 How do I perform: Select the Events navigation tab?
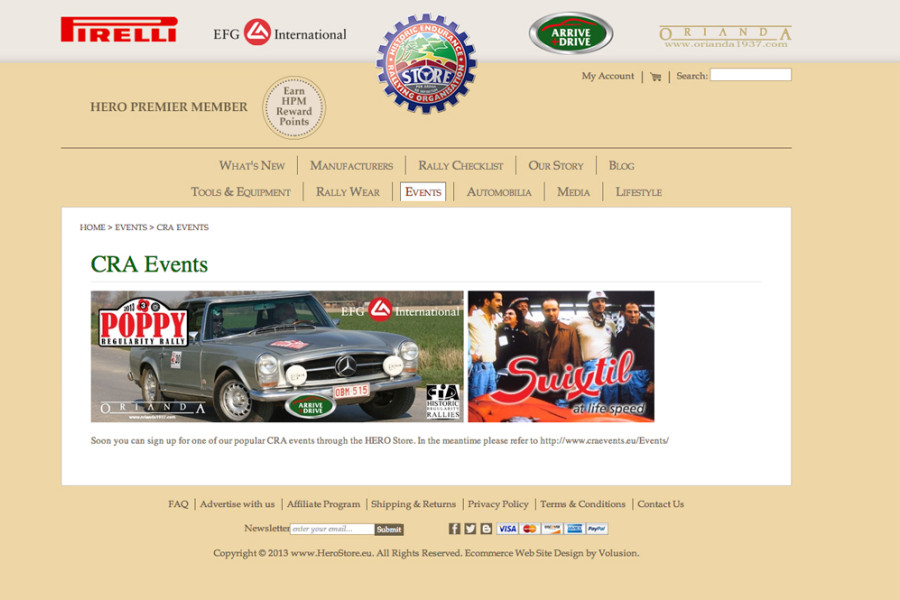423,192
